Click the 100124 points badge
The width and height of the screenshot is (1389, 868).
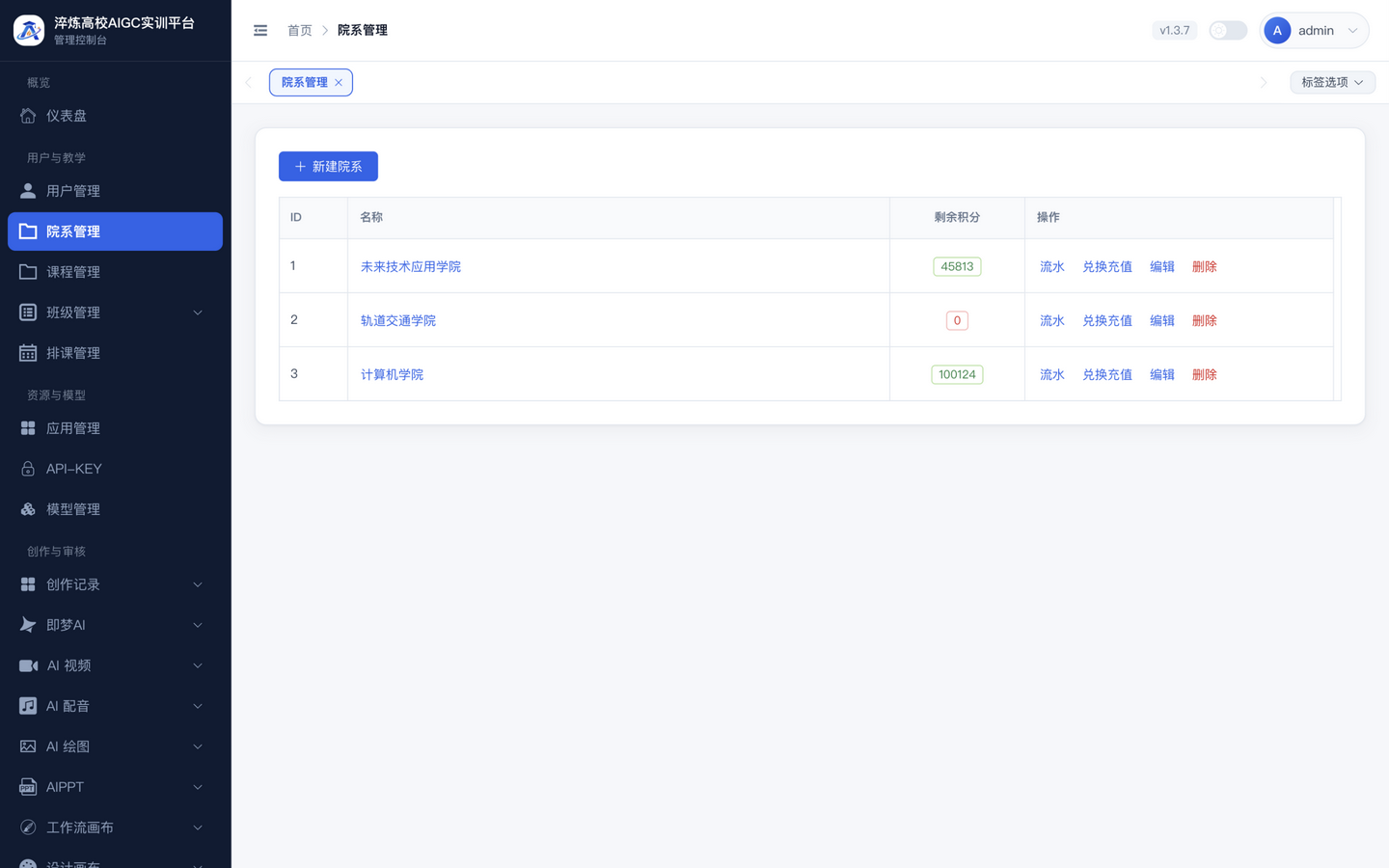tap(957, 374)
